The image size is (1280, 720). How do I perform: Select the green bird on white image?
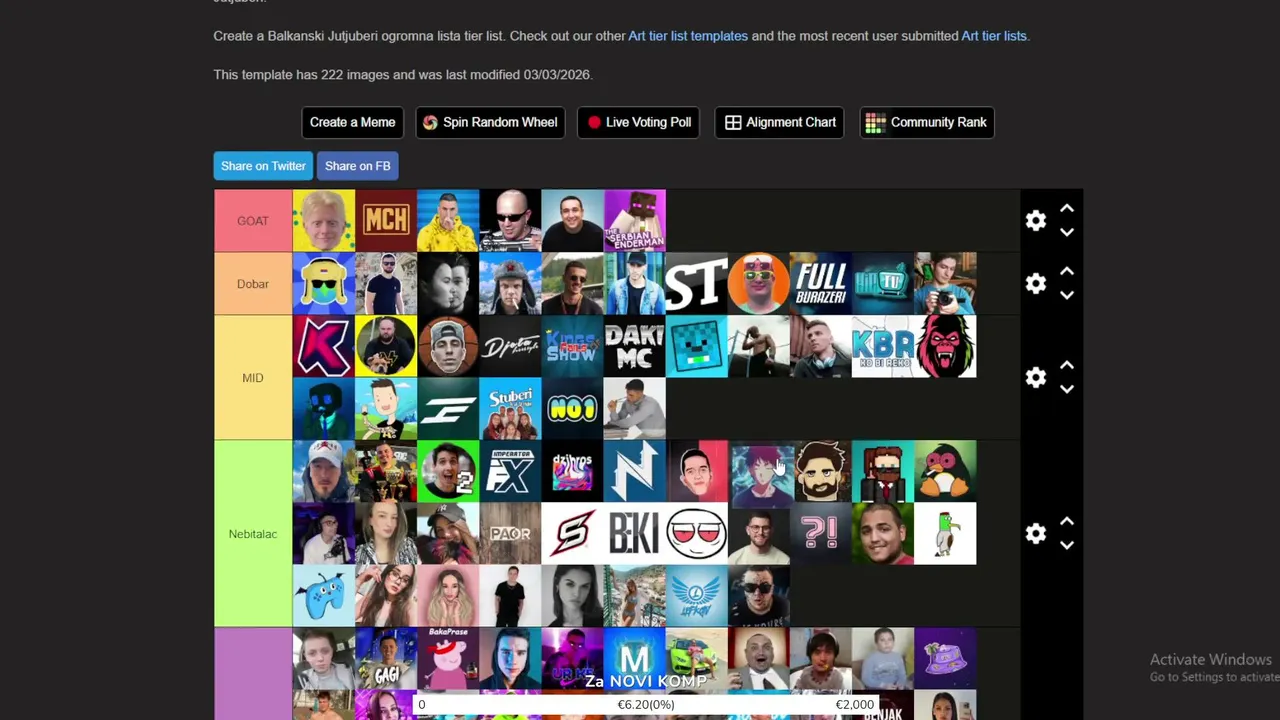(945, 534)
